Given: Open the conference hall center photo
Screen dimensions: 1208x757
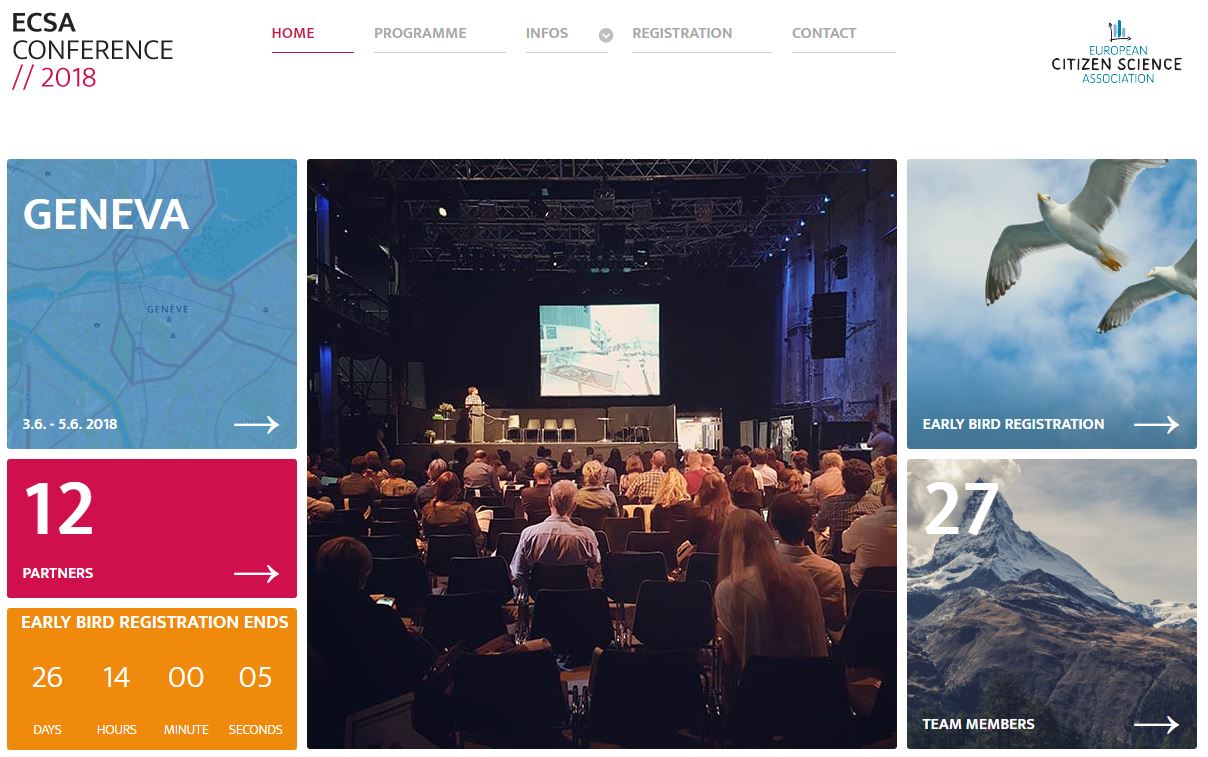Looking at the screenshot, I should [602, 454].
